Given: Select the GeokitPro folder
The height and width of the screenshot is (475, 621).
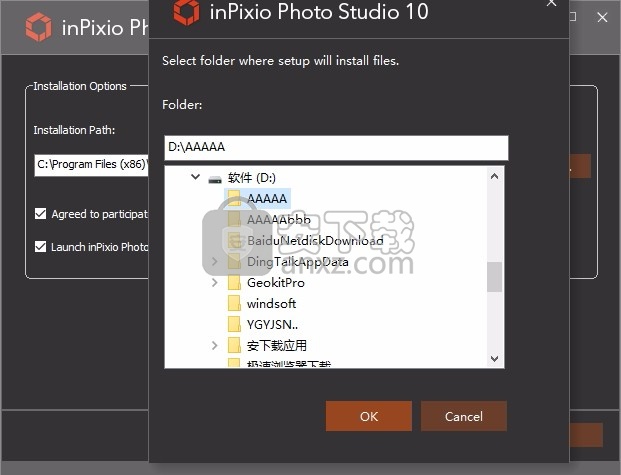Looking at the screenshot, I should 276,282.
